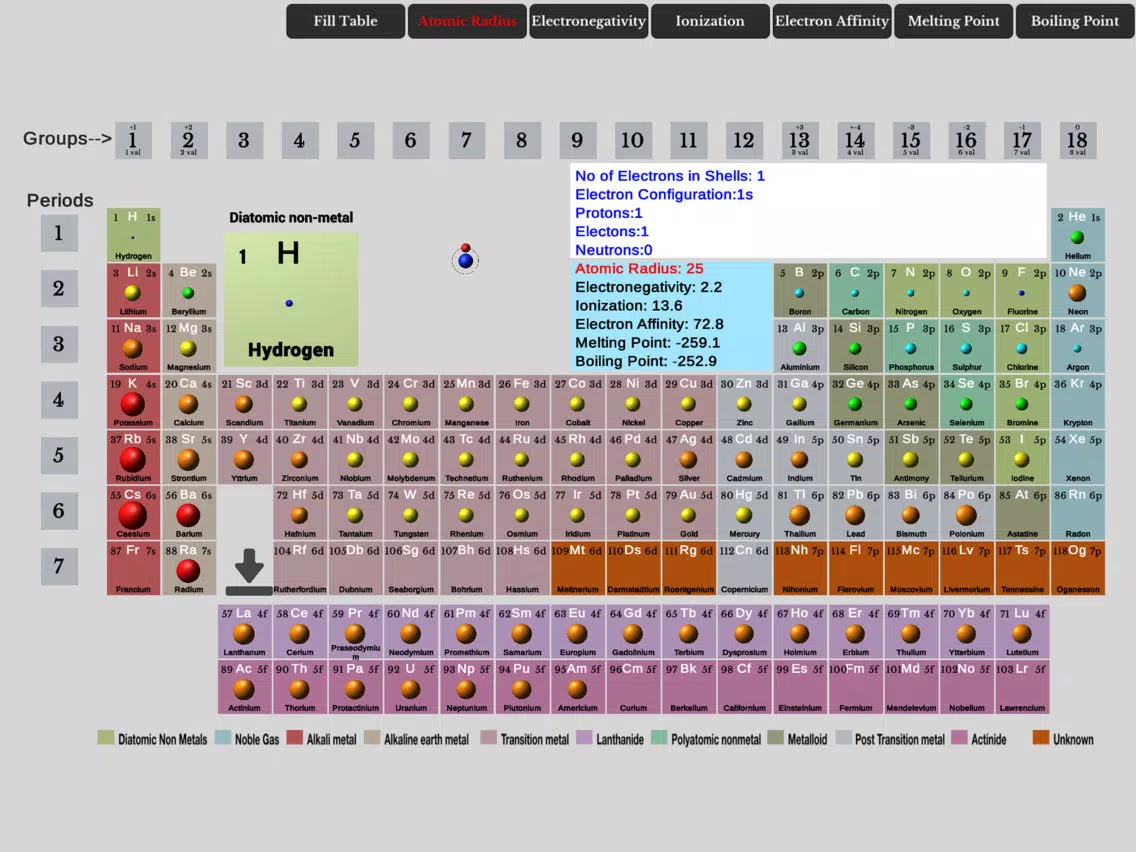Click the Electronegativity: 2.2 value

(x=648, y=287)
